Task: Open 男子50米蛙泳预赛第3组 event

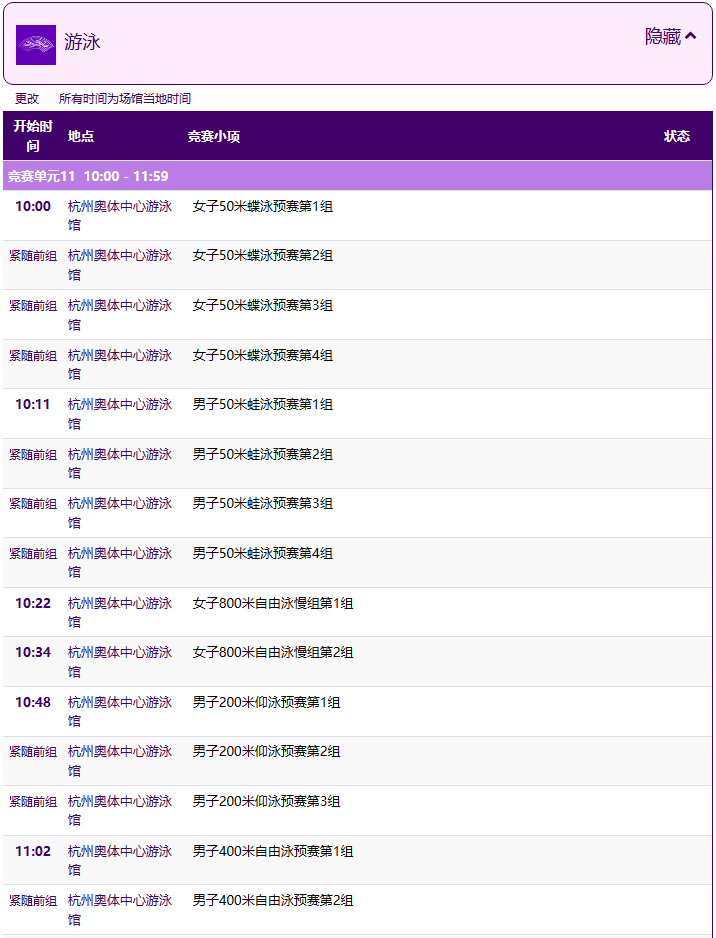Action: [263, 504]
